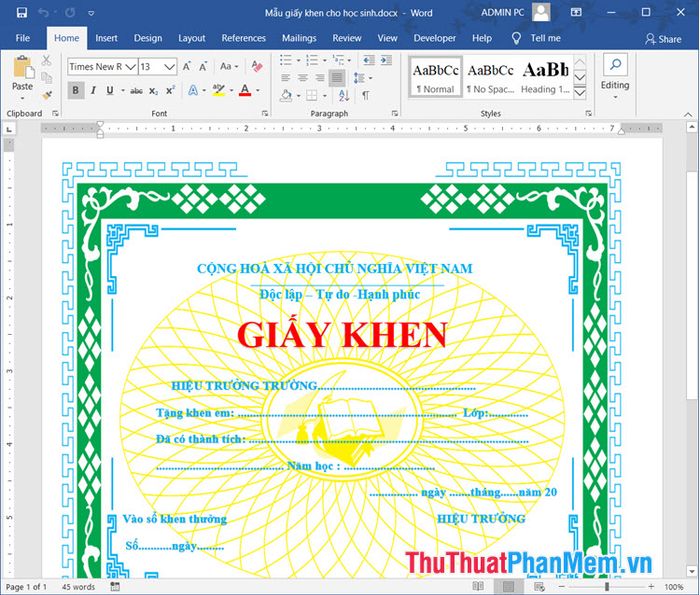Switch to Web Layout view
Image resolution: width=700 pixels, height=595 pixels.
(539, 586)
